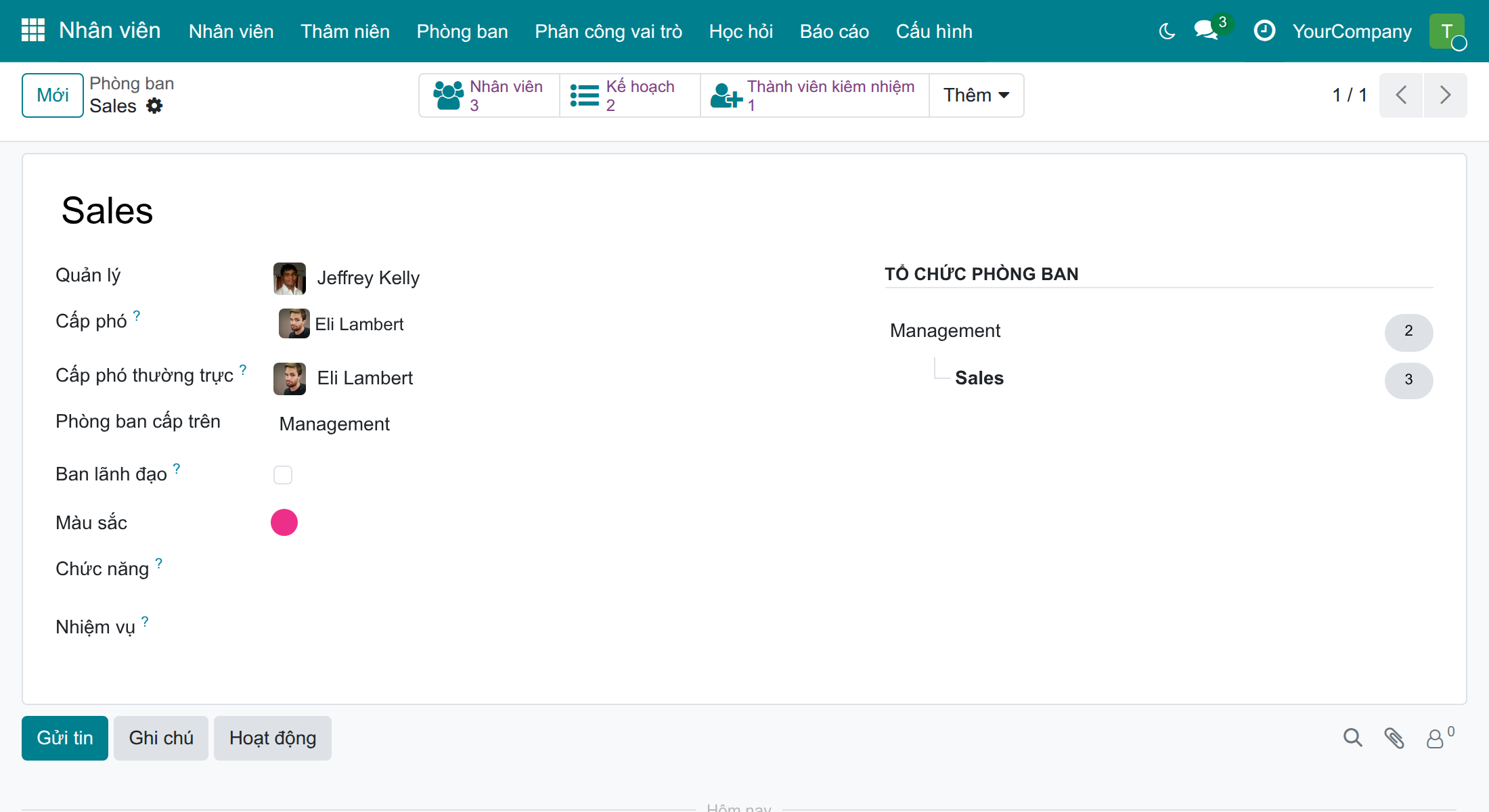The image size is (1489, 812).
Task: Click the Gửi tin button
Action: point(65,738)
